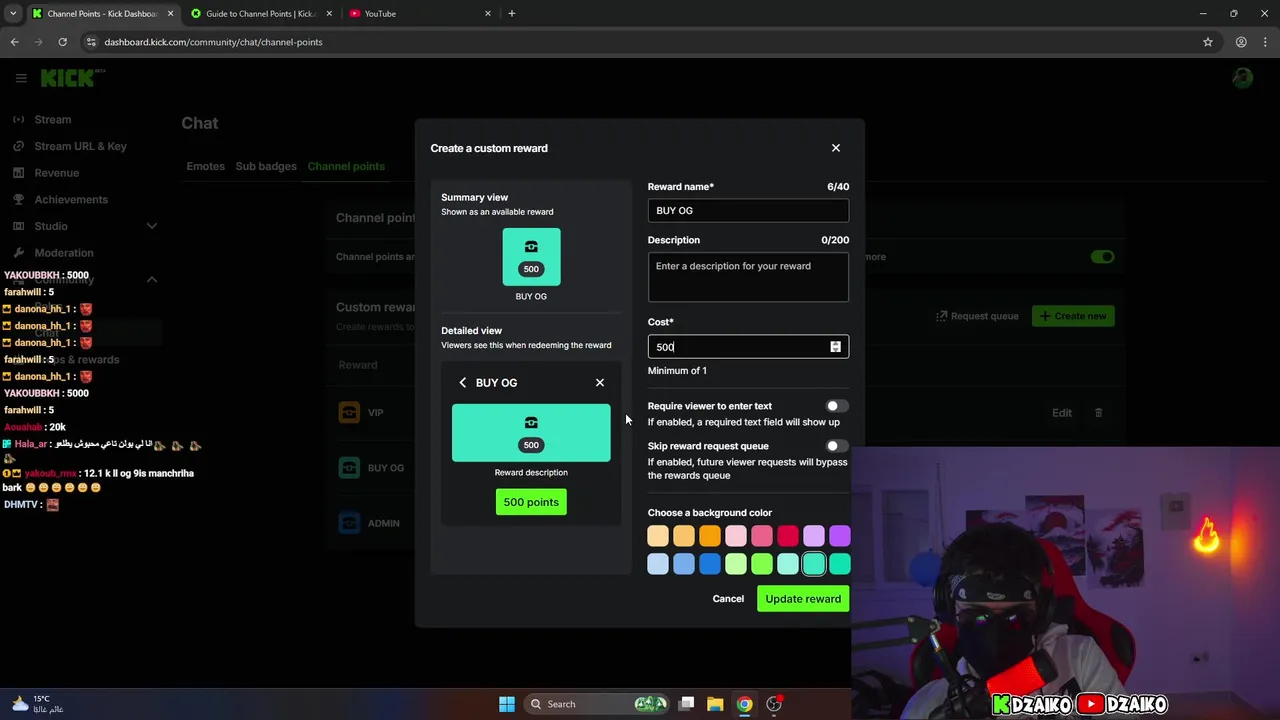Pick the dark blue background color
1280x720 pixels.
click(x=710, y=565)
